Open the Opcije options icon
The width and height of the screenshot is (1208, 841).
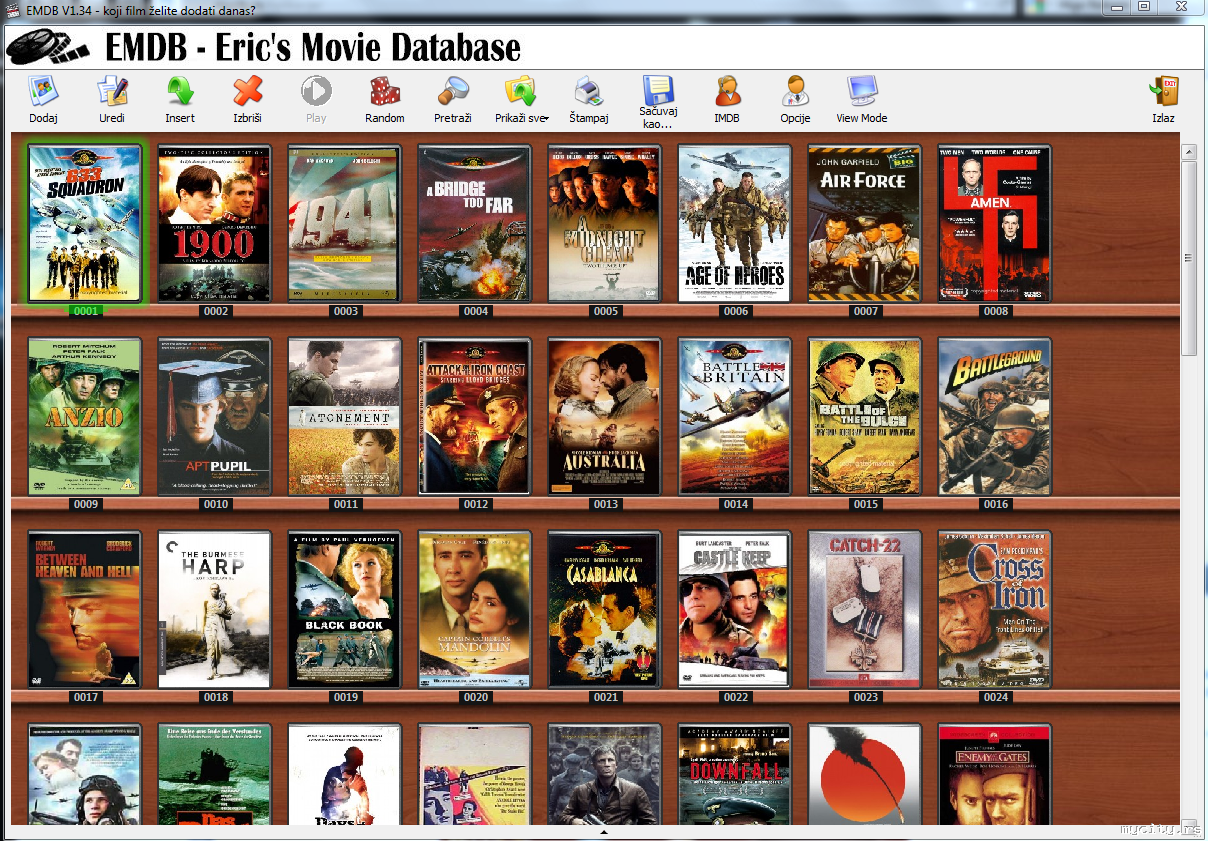tap(795, 91)
